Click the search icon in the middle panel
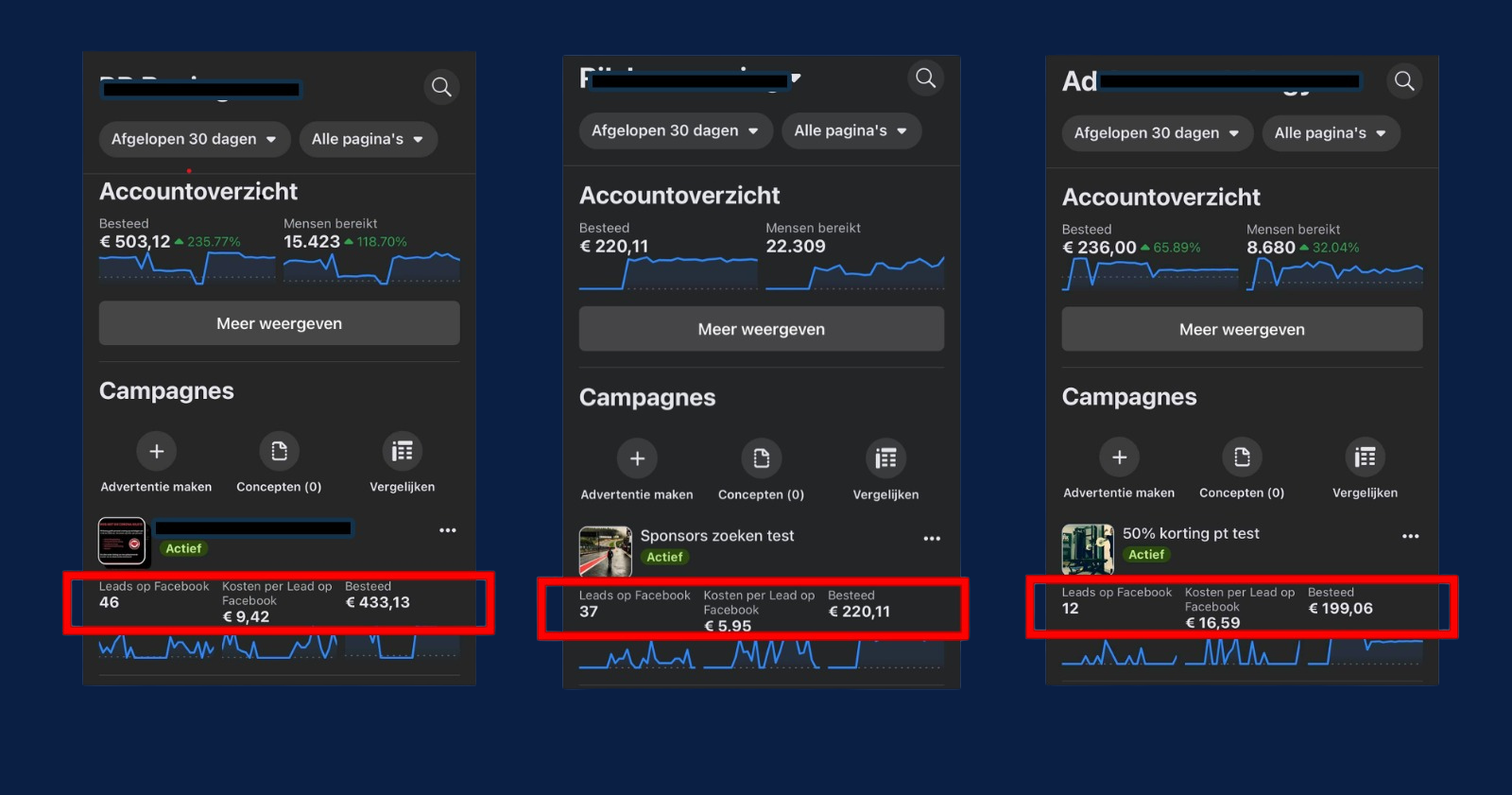The image size is (1512, 795). 926,78
